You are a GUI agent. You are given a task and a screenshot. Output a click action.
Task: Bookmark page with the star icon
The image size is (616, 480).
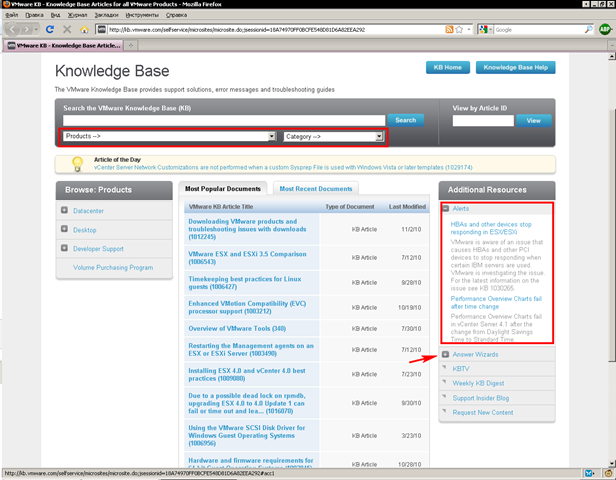click(459, 29)
